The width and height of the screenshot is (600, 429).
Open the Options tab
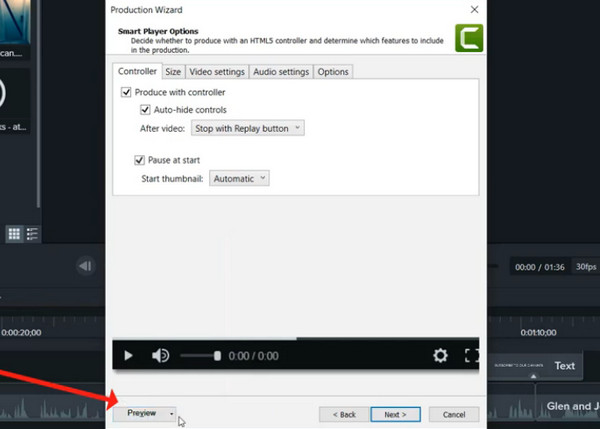333,72
